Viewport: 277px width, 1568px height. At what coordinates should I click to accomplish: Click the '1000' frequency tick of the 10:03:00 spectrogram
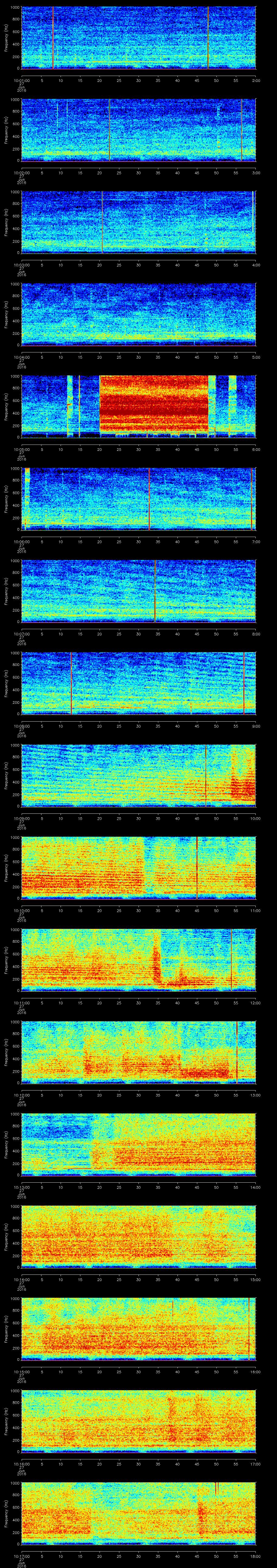(15, 192)
